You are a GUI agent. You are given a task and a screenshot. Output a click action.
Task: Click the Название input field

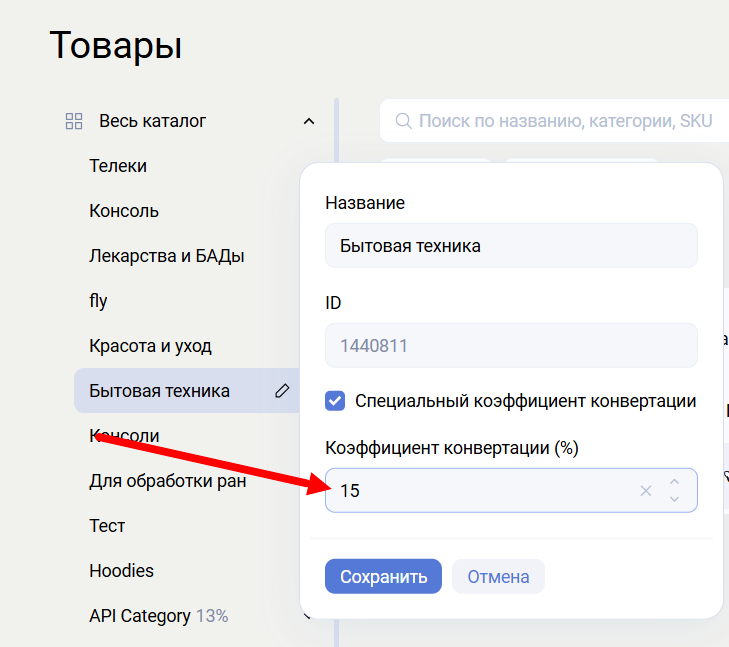(x=510, y=245)
